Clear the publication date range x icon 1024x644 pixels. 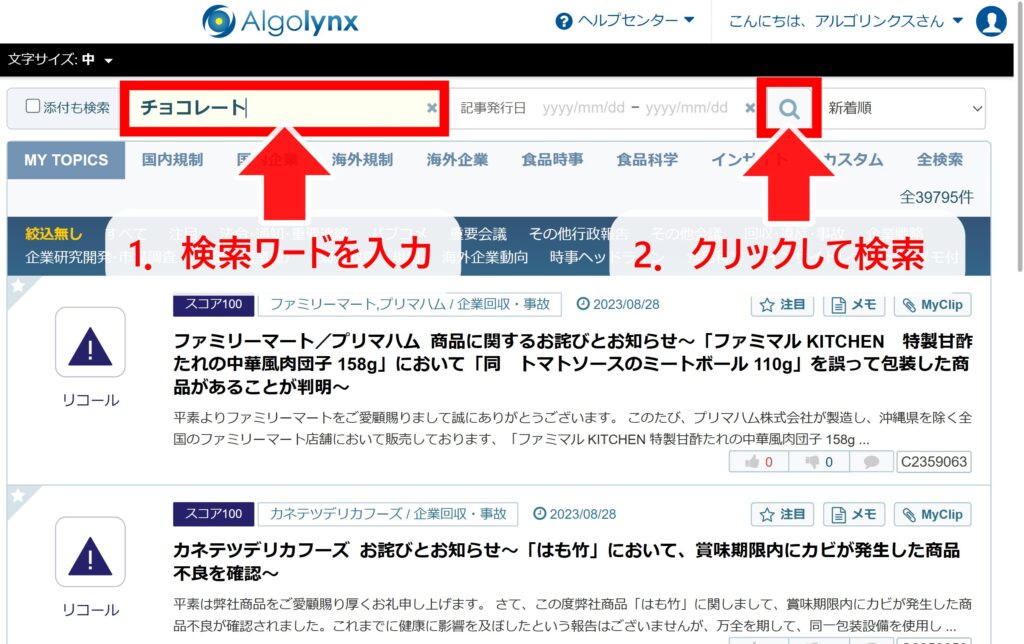click(750, 108)
